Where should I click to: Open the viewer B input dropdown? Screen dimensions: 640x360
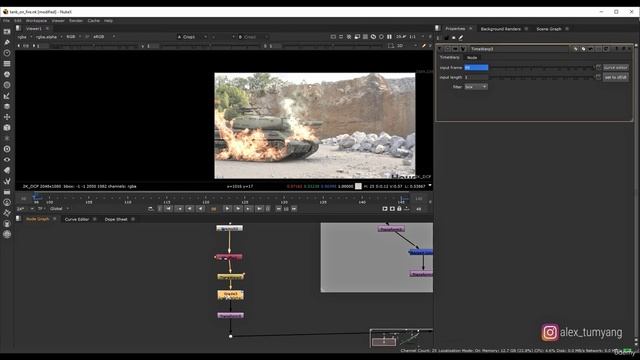(253, 37)
